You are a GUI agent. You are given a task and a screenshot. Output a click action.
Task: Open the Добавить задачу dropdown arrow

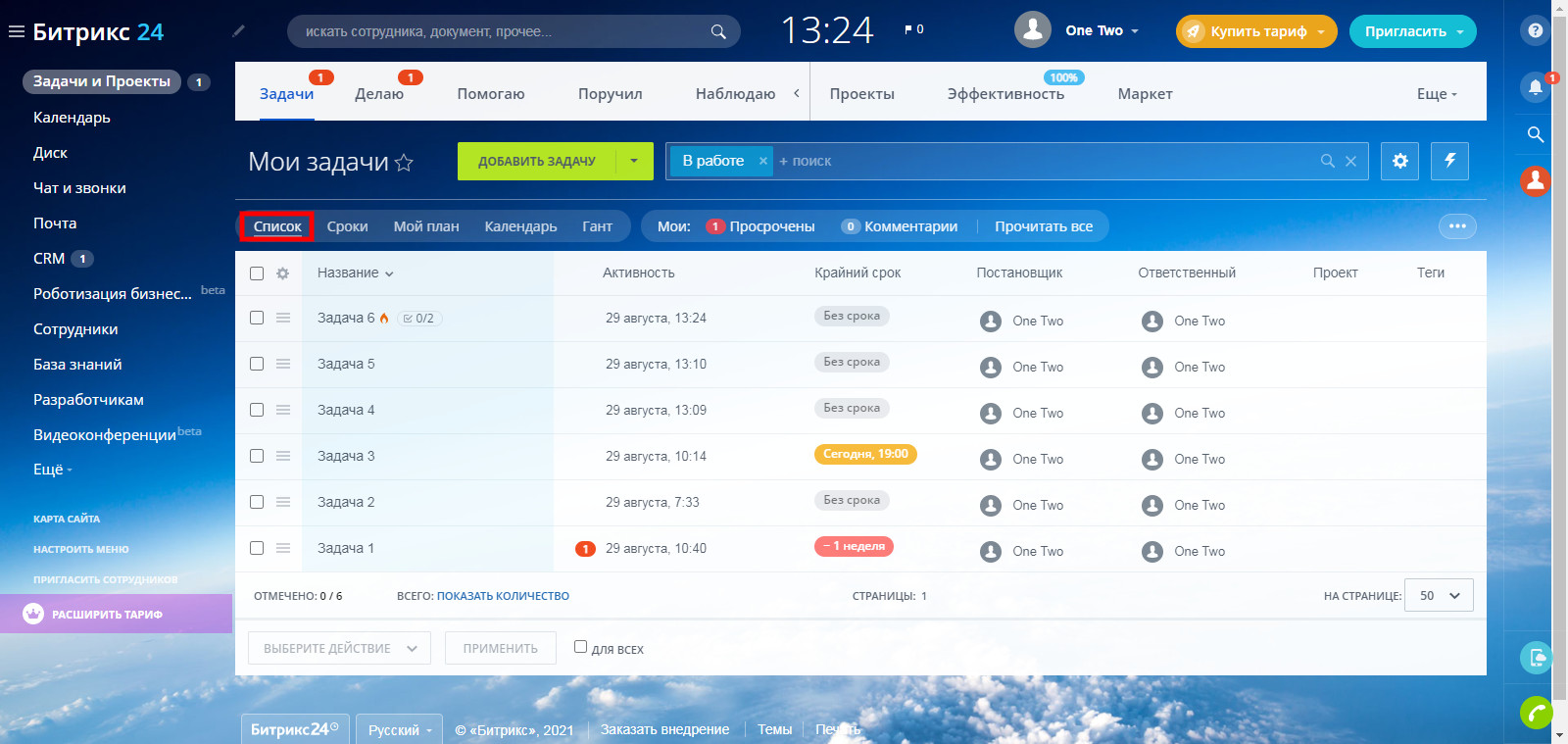click(x=634, y=161)
